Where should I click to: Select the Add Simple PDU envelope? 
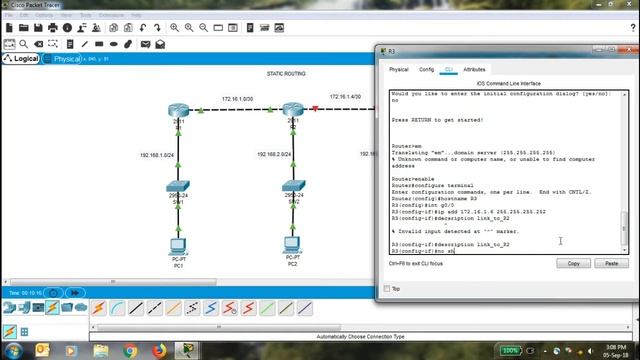click(145, 44)
